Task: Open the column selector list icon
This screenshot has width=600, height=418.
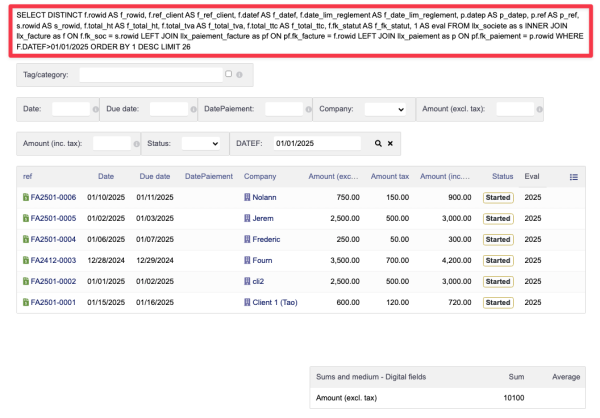Action: click(x=573, y=176)
